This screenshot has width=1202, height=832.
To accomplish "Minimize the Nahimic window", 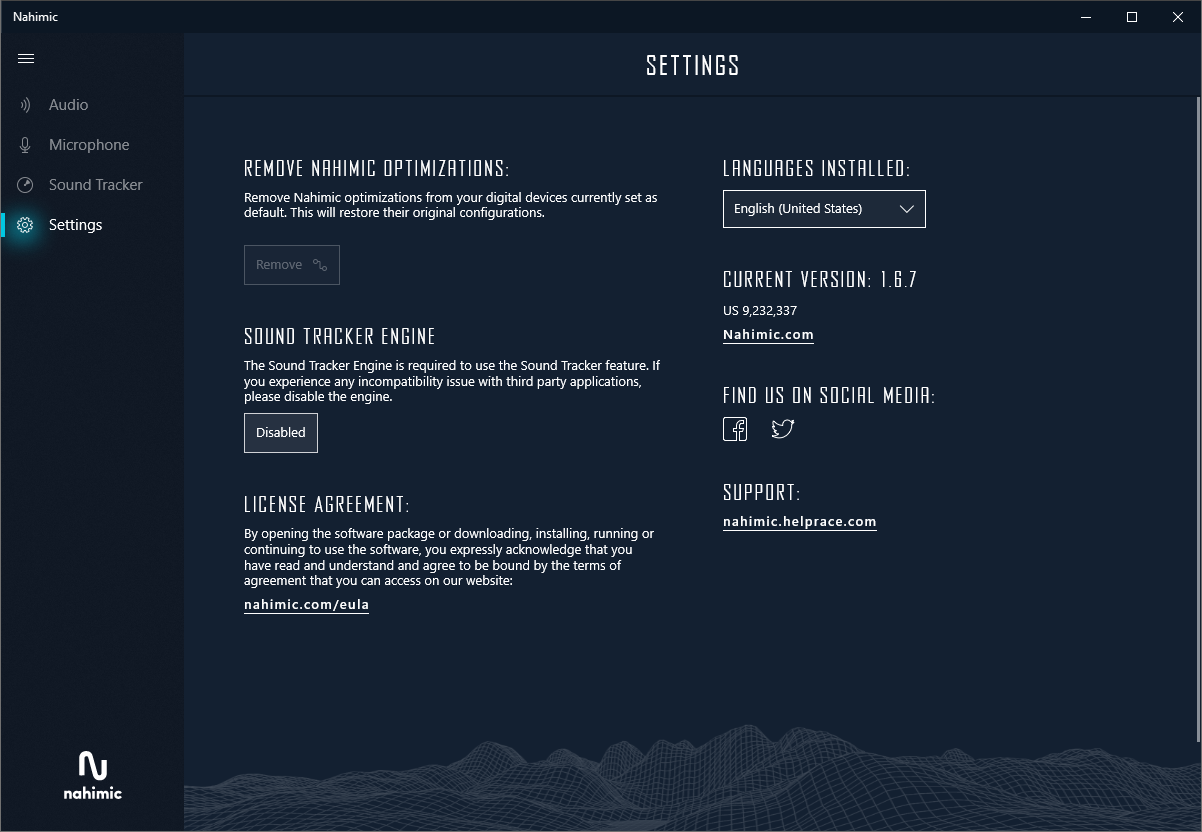I will tap(1086, 16).
